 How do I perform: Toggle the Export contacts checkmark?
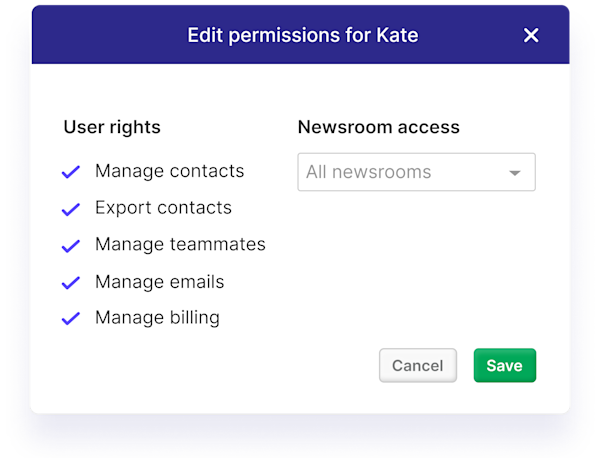(x=71, y=209)
